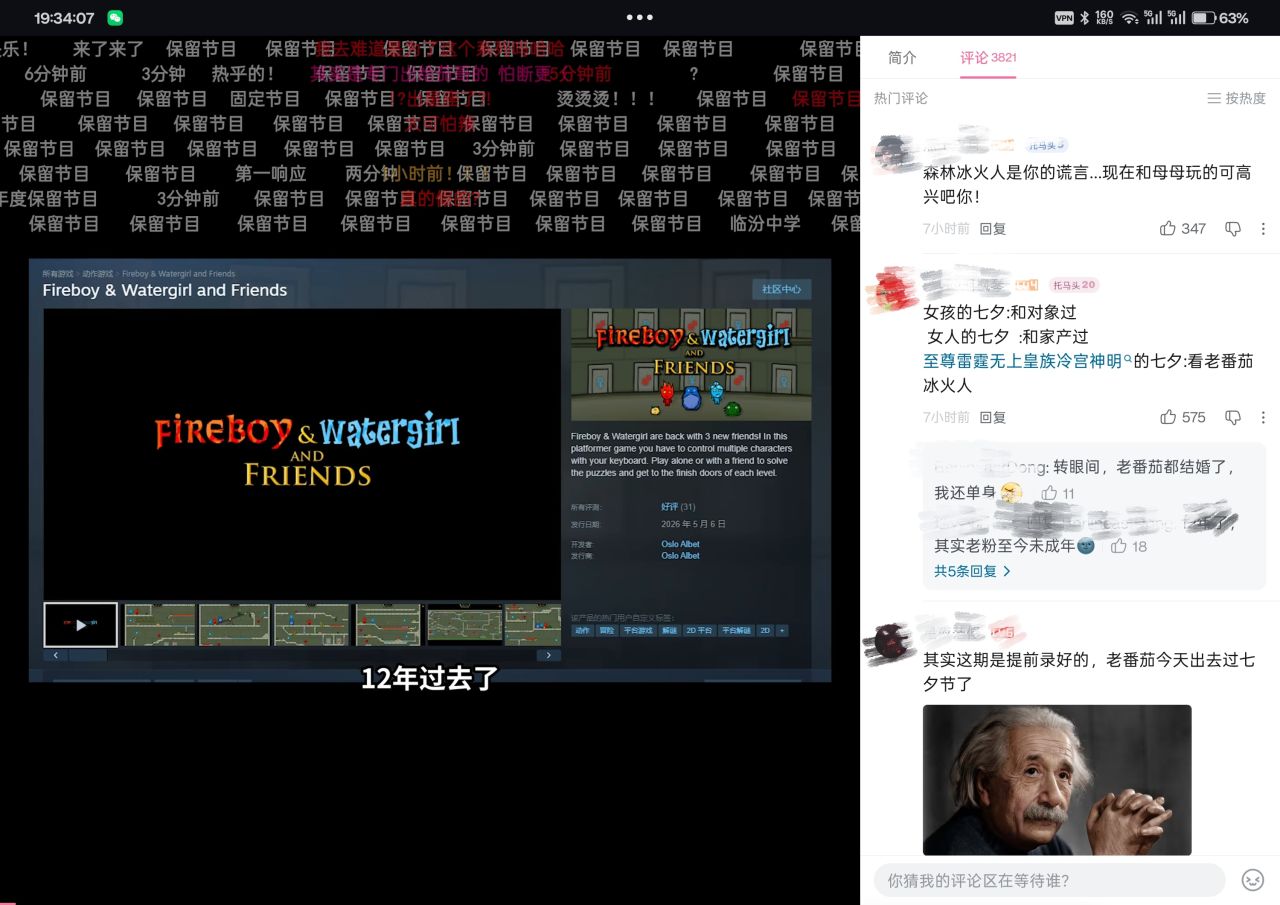Open publisher link Oslo Albet beside 发行商
Viewport: 1280px width, 905px height.
[680, 555]
